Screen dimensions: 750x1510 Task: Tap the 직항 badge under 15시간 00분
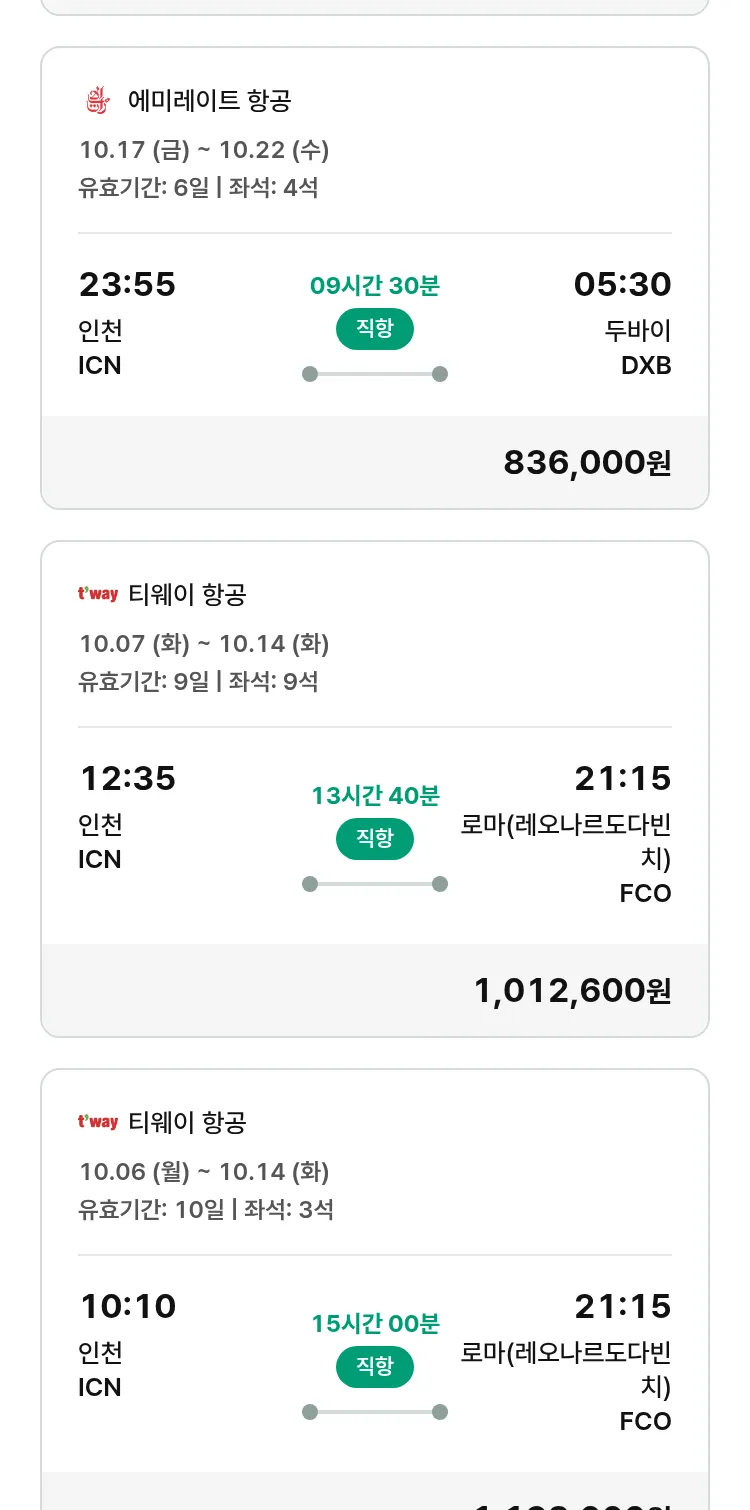click(x=375, y=1367)
